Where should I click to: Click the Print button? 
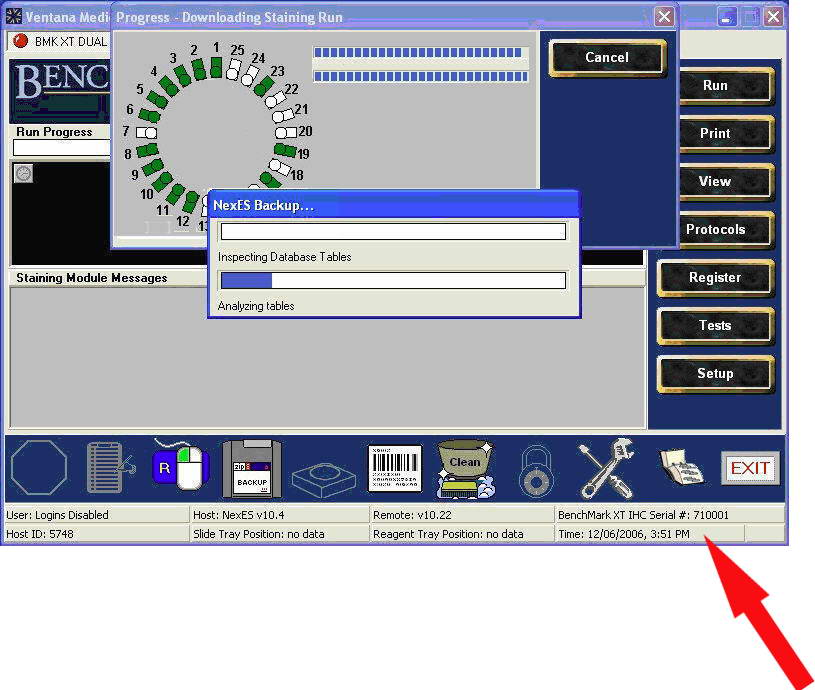(715, 134)
